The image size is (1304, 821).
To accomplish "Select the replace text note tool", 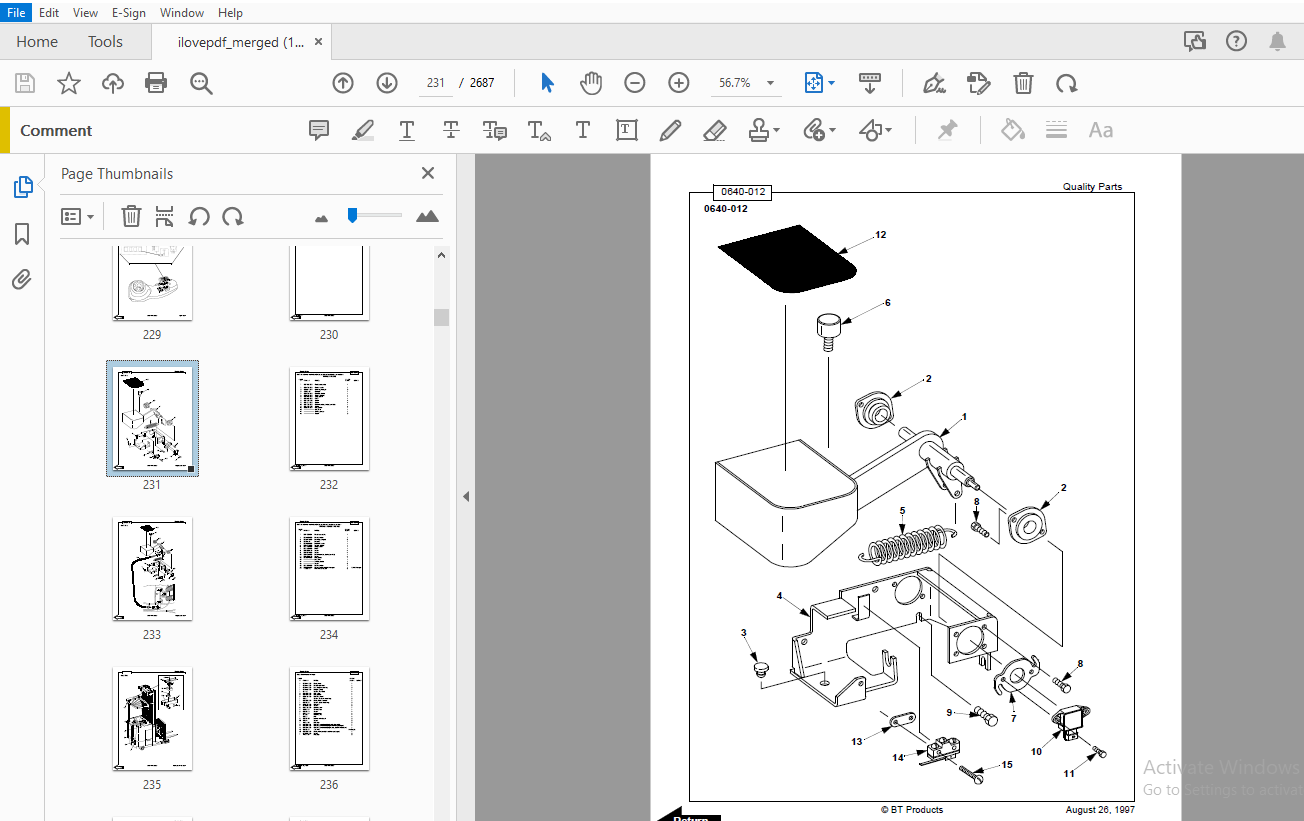I will click(x=495, y=130).
